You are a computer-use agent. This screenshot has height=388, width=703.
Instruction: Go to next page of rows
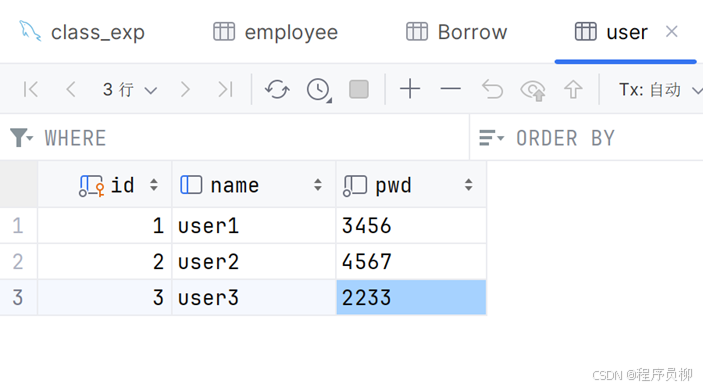click(185, 89)
